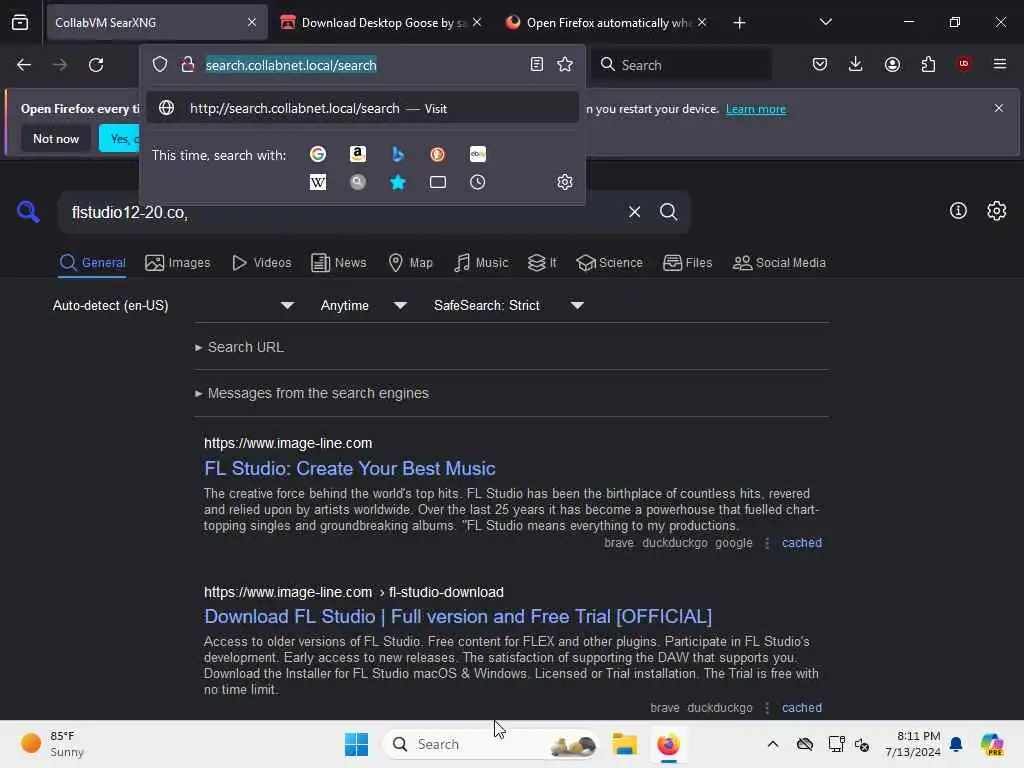The height and width of the screenshot is (768, 1024).
Task: Focus the SearXNG query input field
Action: (340, 212)
